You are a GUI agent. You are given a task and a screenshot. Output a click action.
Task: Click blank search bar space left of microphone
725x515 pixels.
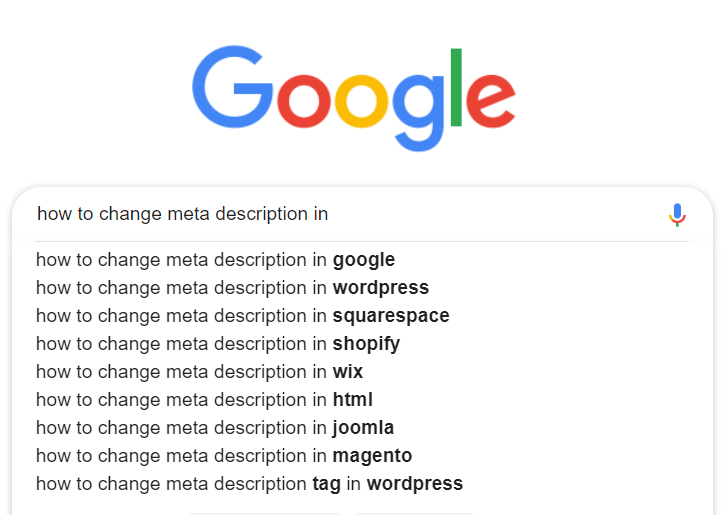[x=500, y=214]
